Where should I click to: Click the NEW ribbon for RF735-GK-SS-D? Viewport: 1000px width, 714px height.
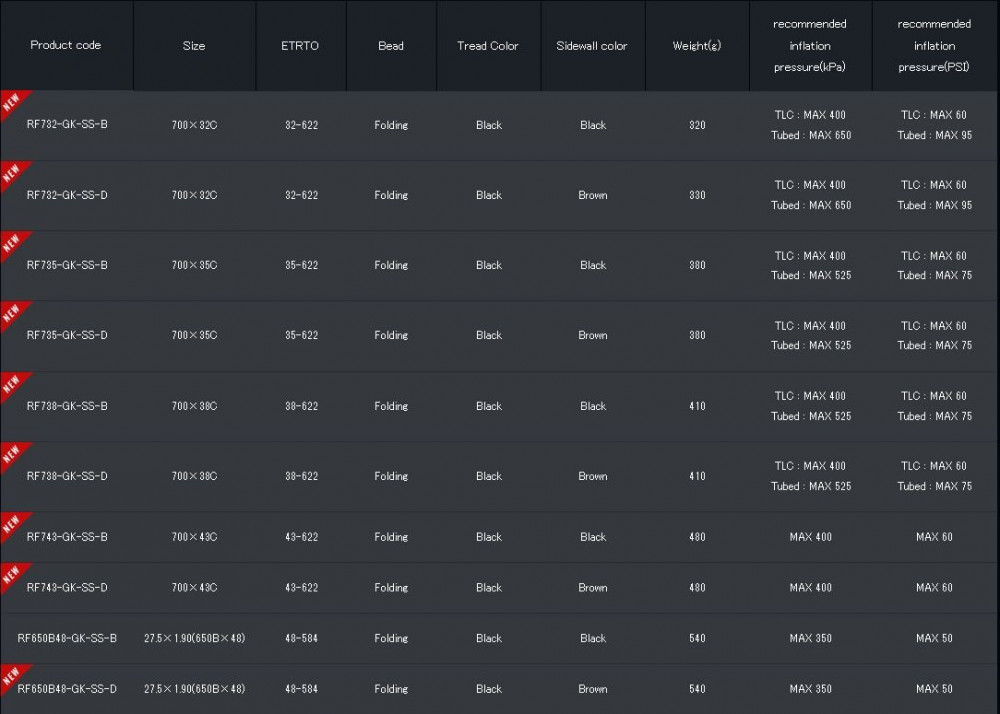coord(11,313)
